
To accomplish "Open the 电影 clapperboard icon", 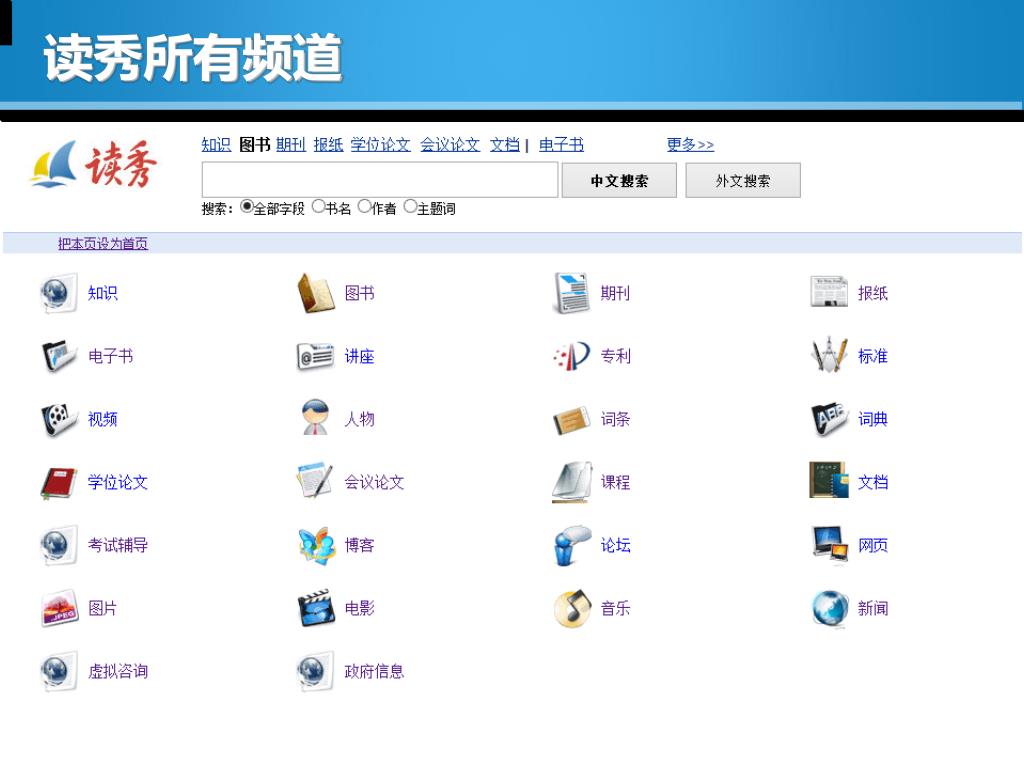I will pyautogui.click(x=317, y=608).
